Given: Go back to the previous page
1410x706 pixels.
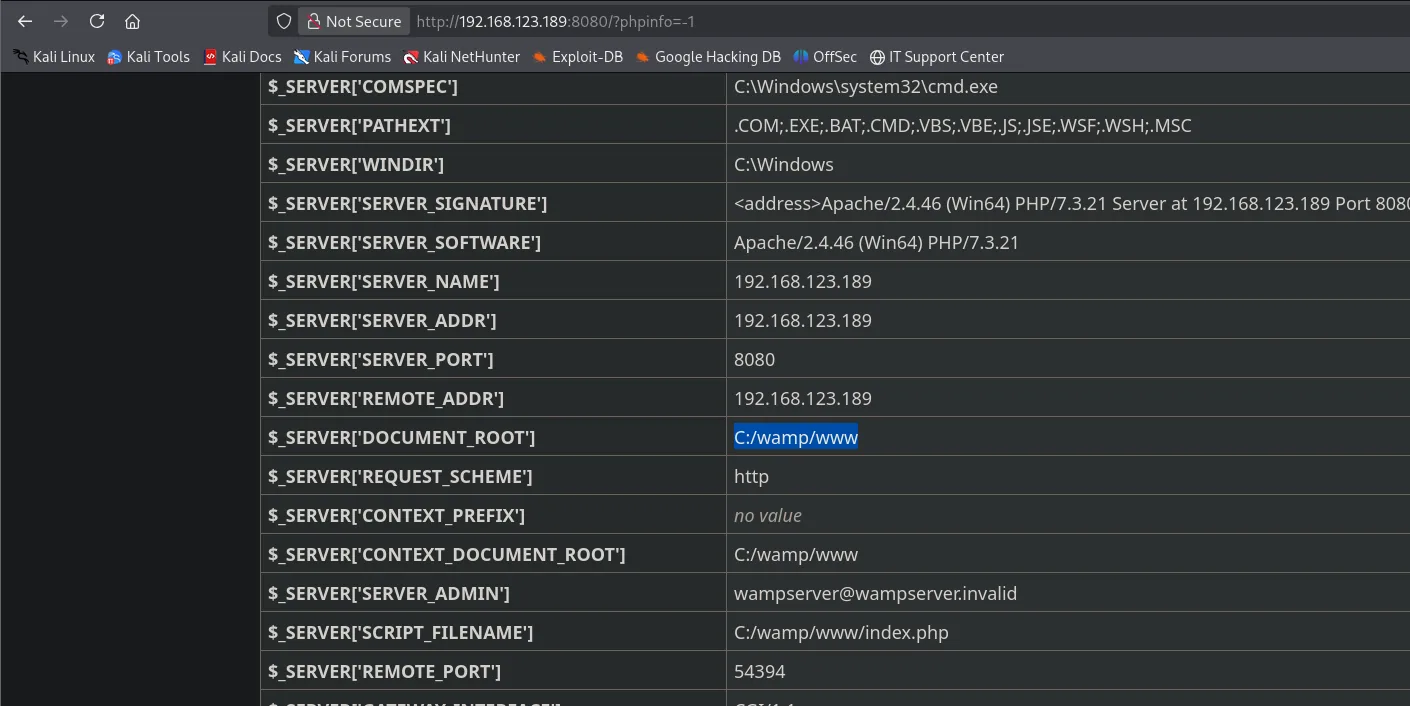Looking at the screenshot, I should coord(25,21).
